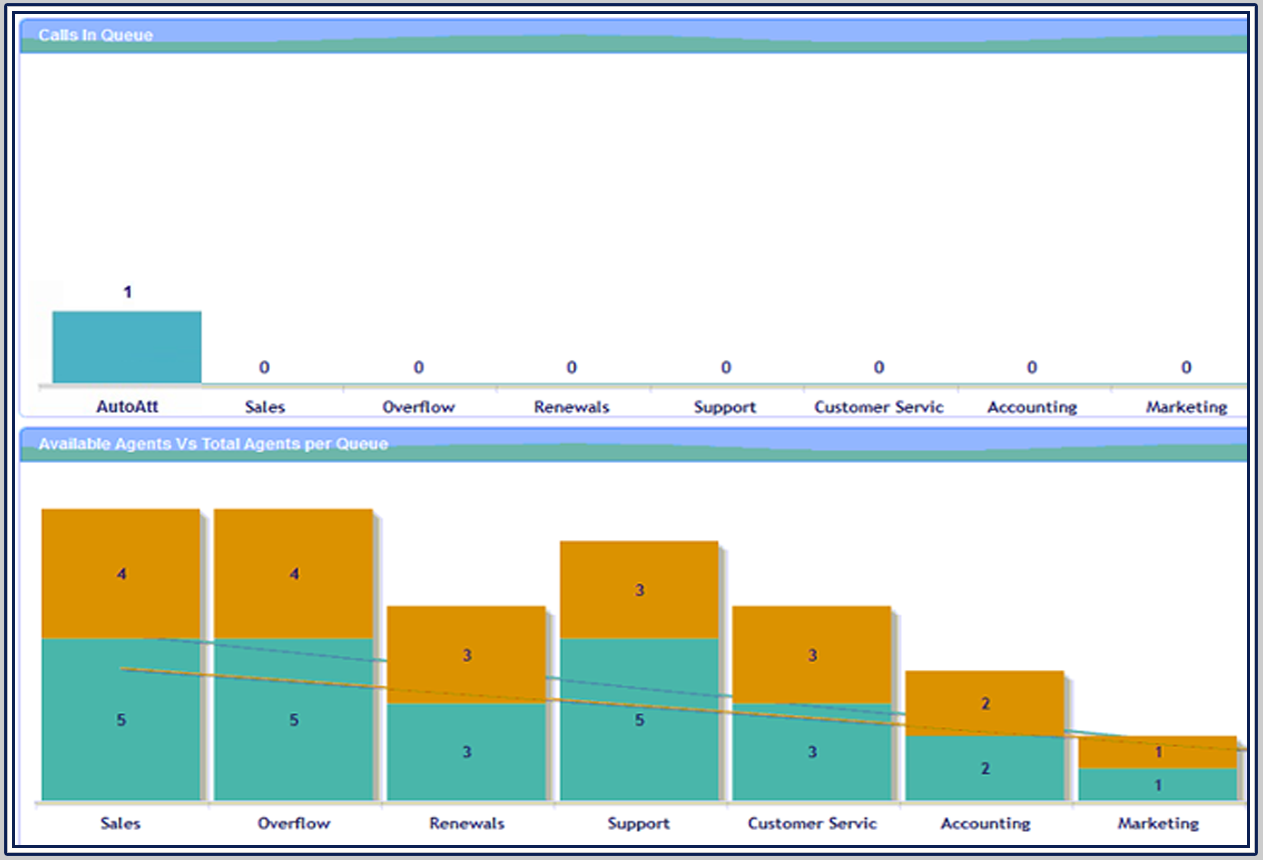Click the AutoAtt axis label

tap(127, 407)
